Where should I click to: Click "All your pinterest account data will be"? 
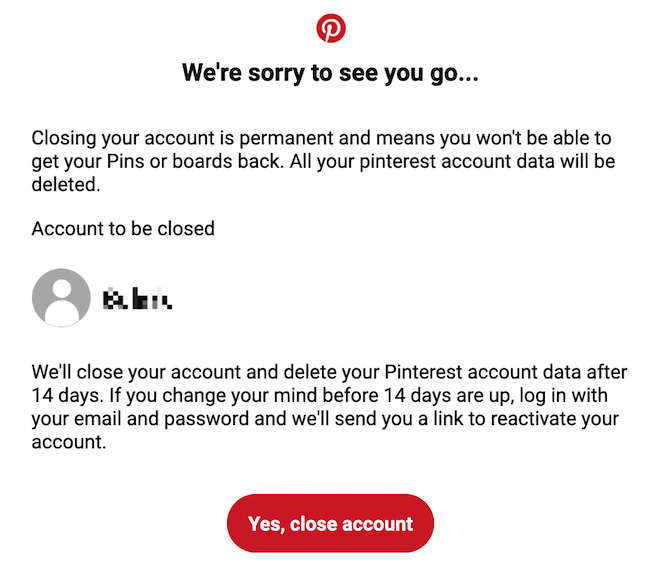(453, 161)
